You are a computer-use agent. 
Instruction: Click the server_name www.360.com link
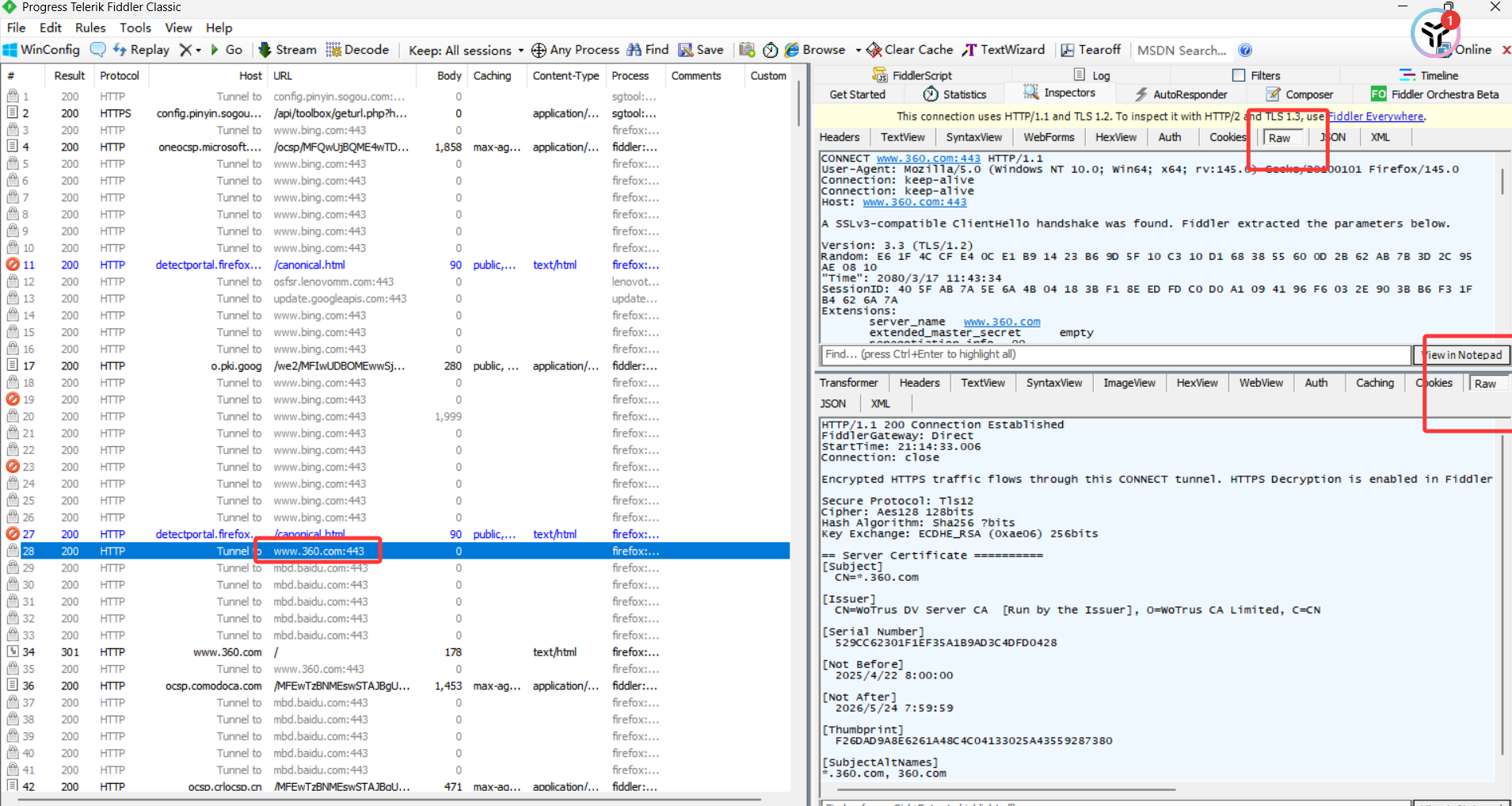(x=1002, y=322)
